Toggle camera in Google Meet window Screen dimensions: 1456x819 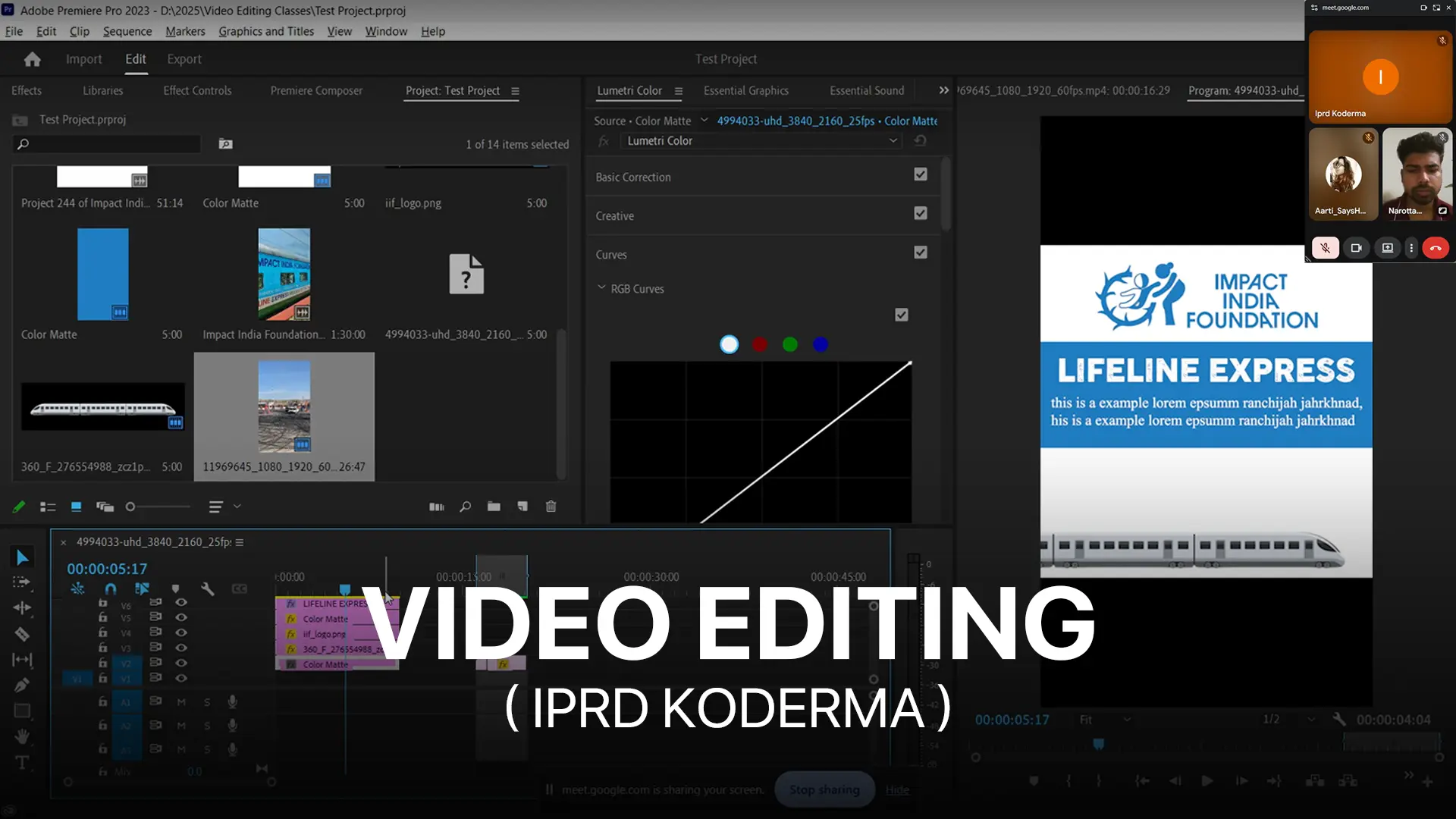tap(1357, 248)
